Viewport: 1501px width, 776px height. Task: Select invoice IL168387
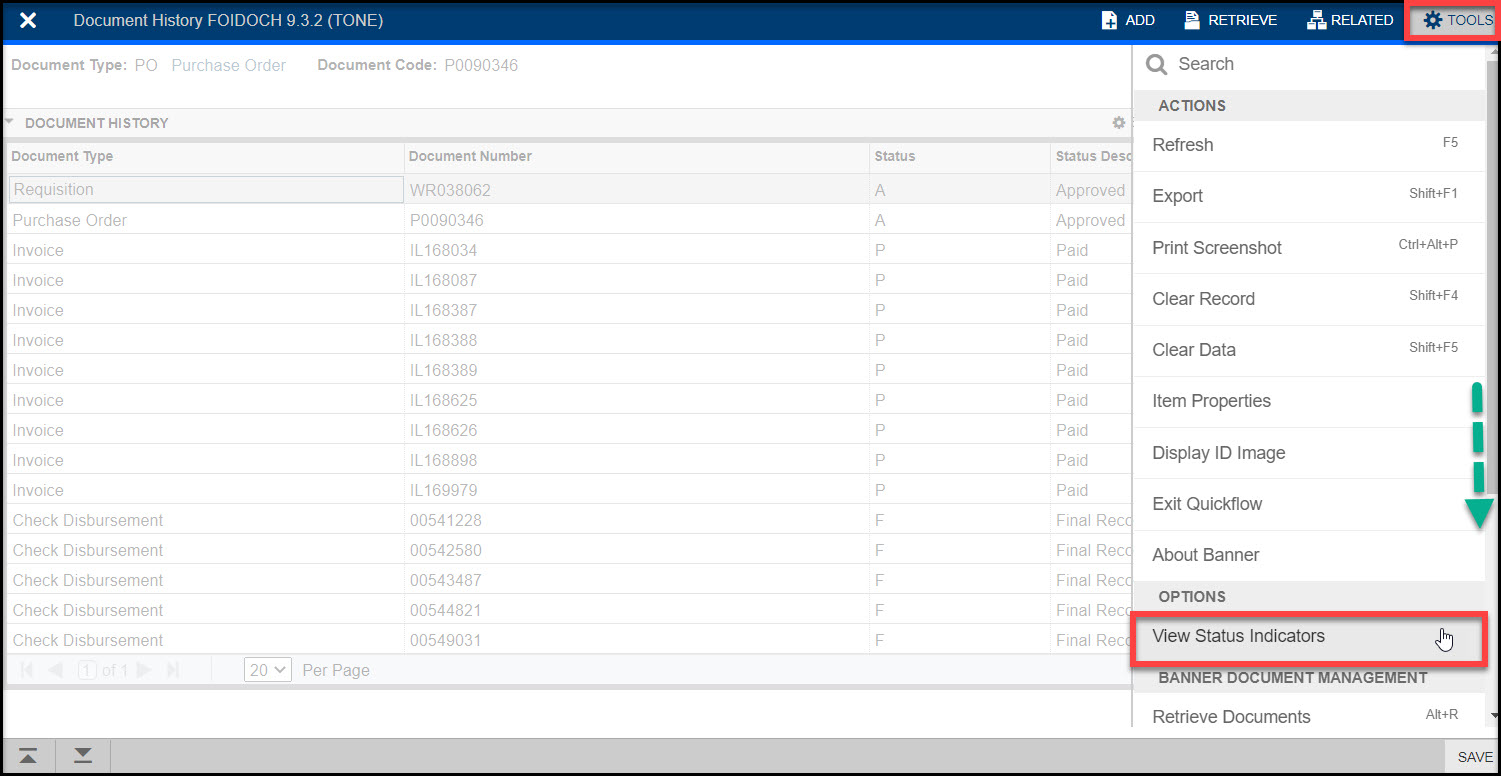point(443,310)
